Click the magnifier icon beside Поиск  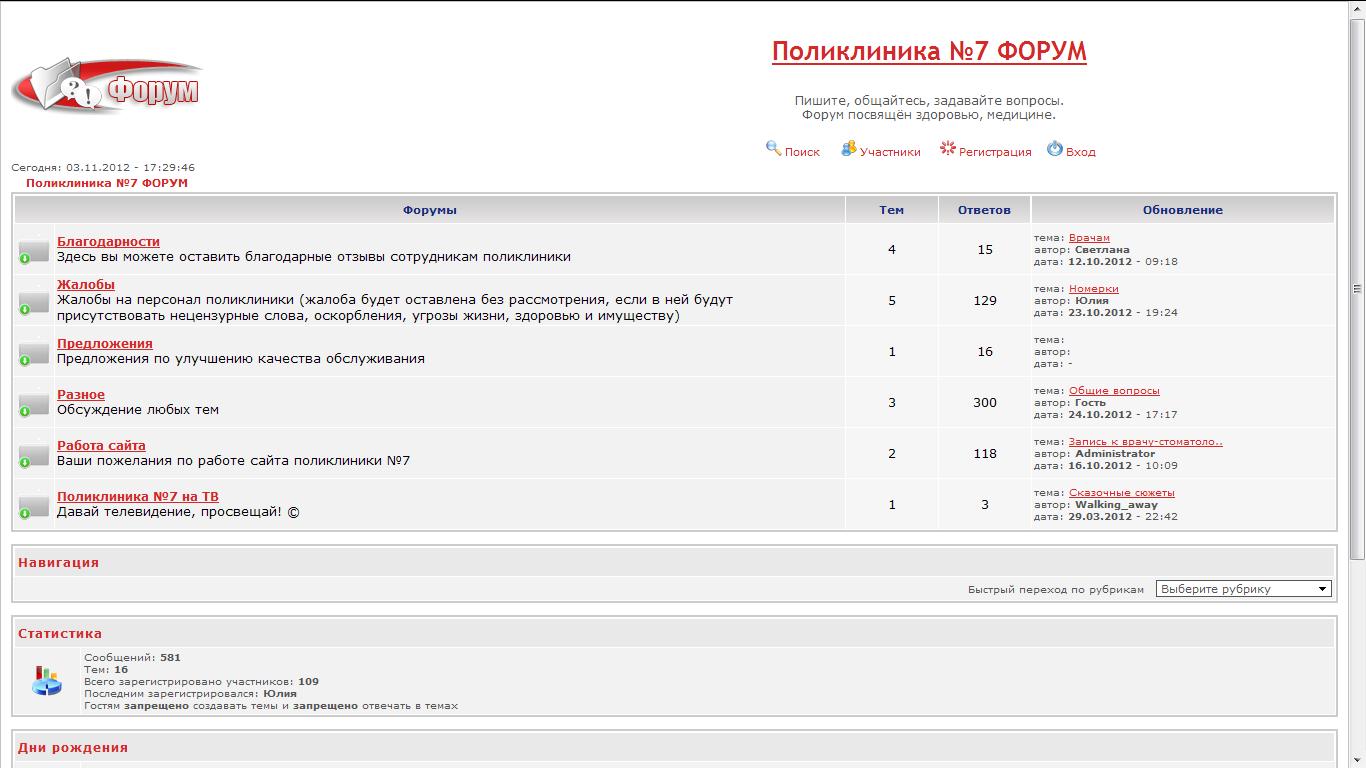click(773, 148)
